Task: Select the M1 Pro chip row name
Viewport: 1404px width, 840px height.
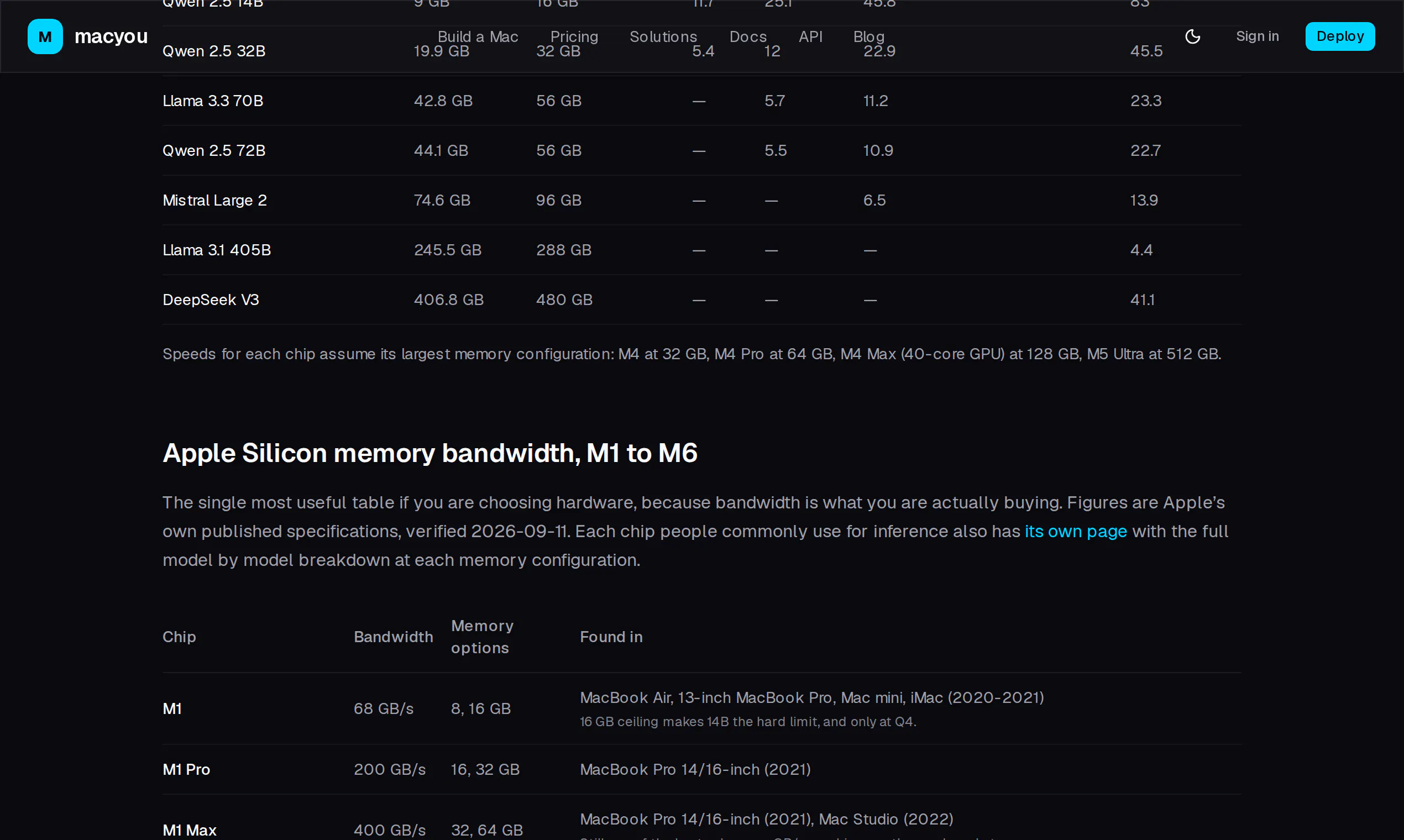Action: point(186,770)
